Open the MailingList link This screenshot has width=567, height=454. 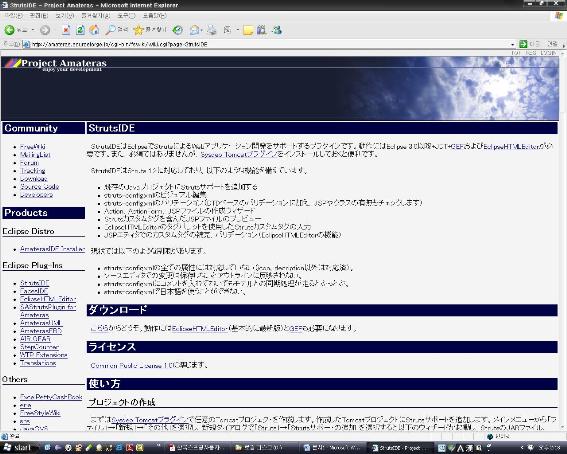35,155
